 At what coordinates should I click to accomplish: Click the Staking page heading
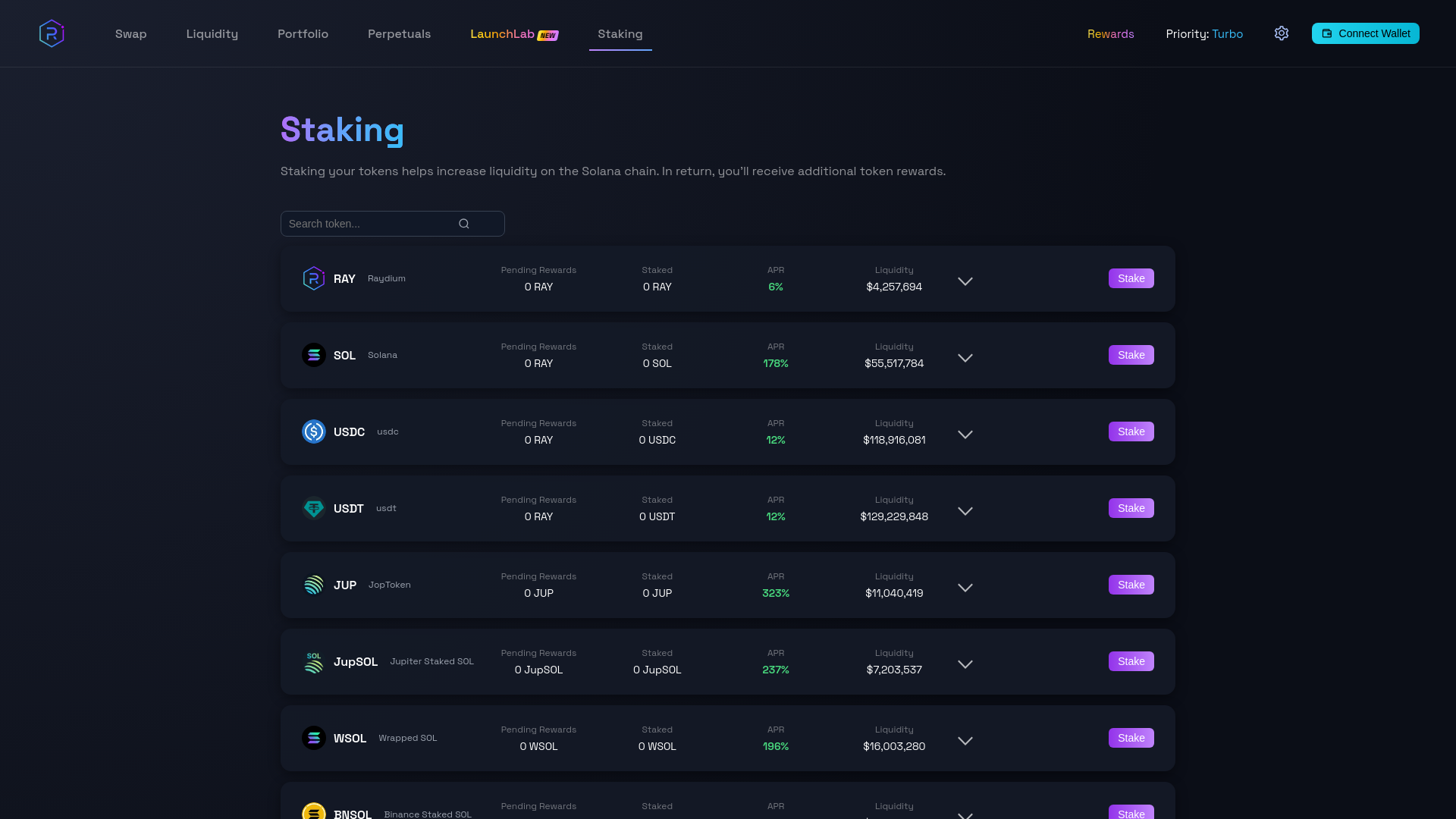click(x=342, y=130)
